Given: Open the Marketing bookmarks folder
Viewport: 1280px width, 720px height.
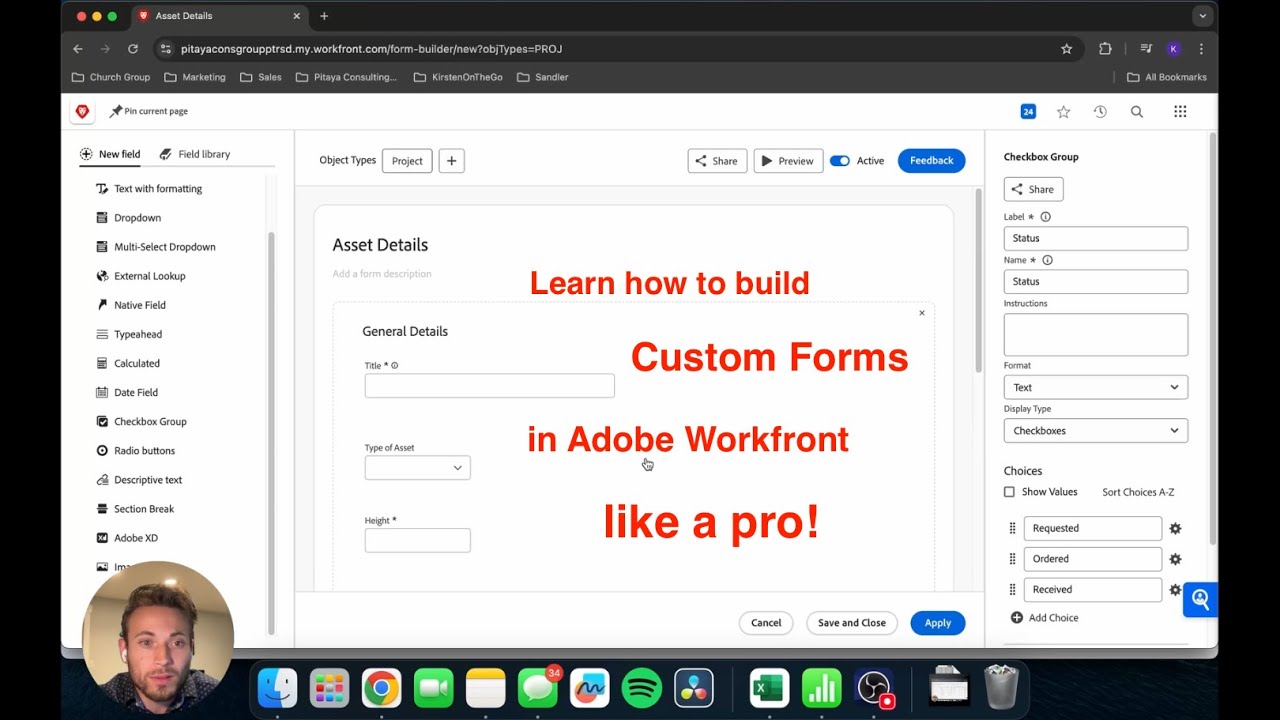Looking at the screenshot, I should [195, 77].
